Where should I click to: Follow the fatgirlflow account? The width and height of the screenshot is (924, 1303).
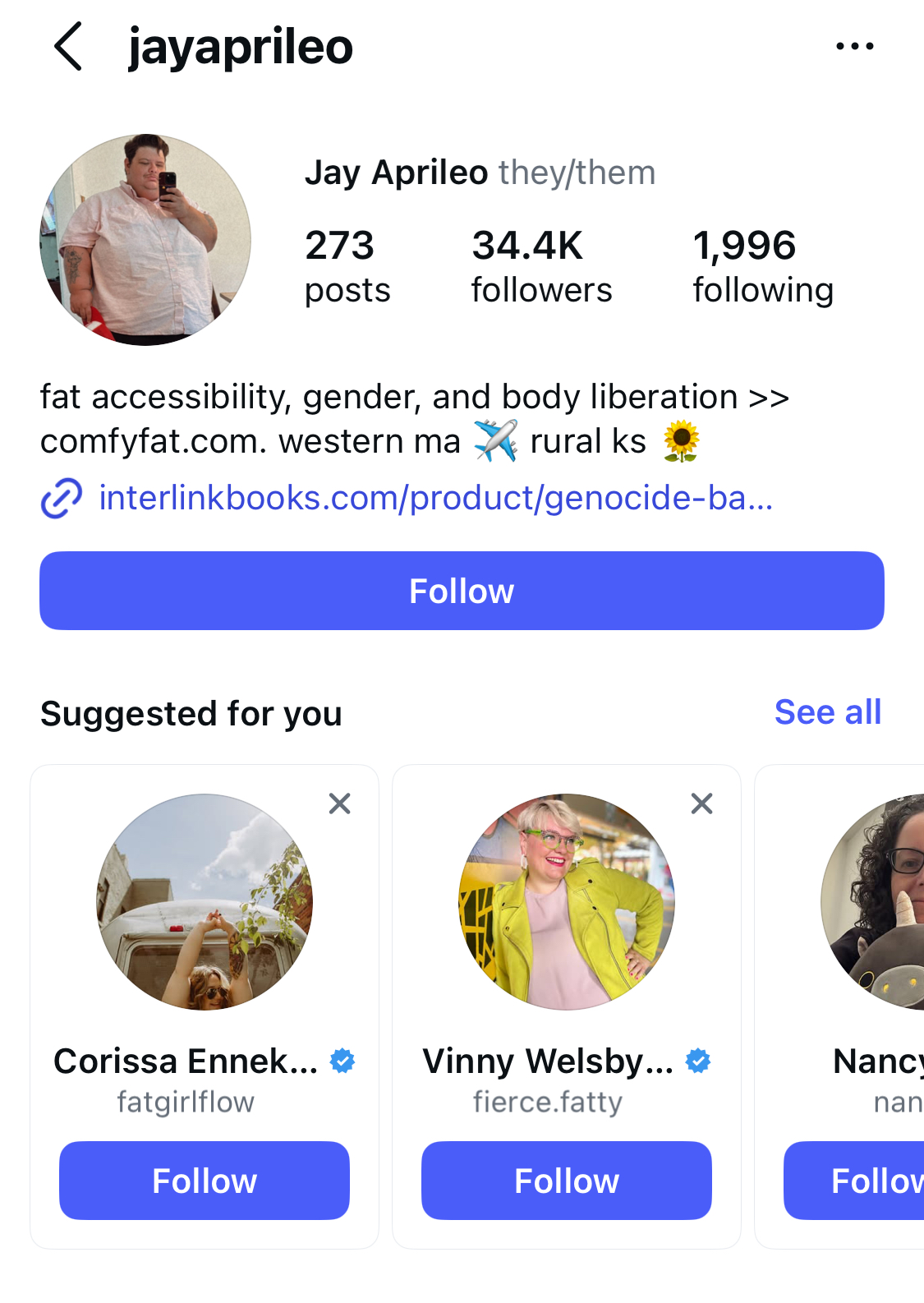click(x=205, y=1181)
